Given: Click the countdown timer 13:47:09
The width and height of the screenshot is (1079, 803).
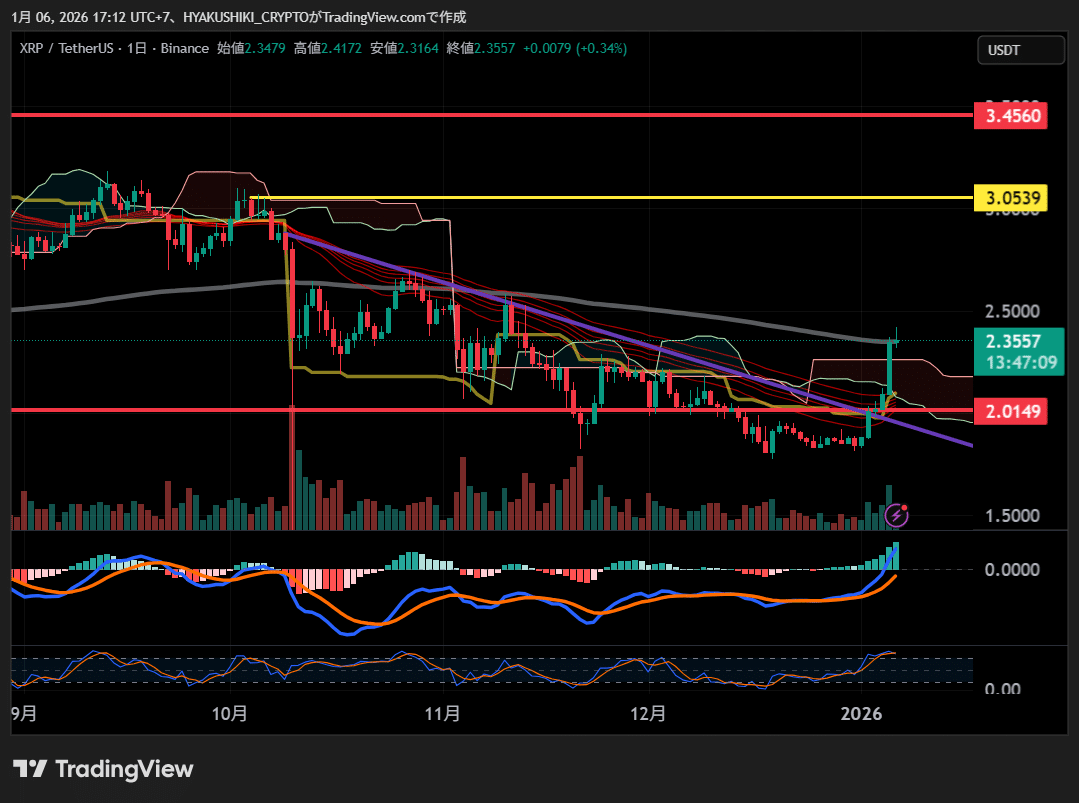Looking at the screenshot, I should [x=1021, y=363].
